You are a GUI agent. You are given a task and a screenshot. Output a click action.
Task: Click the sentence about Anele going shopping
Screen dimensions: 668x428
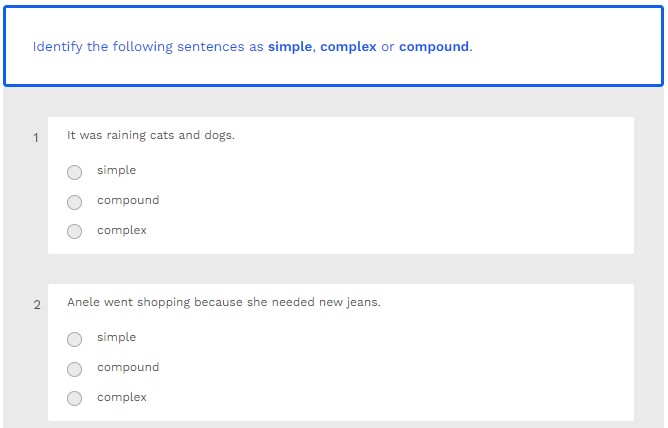[223, 302]
